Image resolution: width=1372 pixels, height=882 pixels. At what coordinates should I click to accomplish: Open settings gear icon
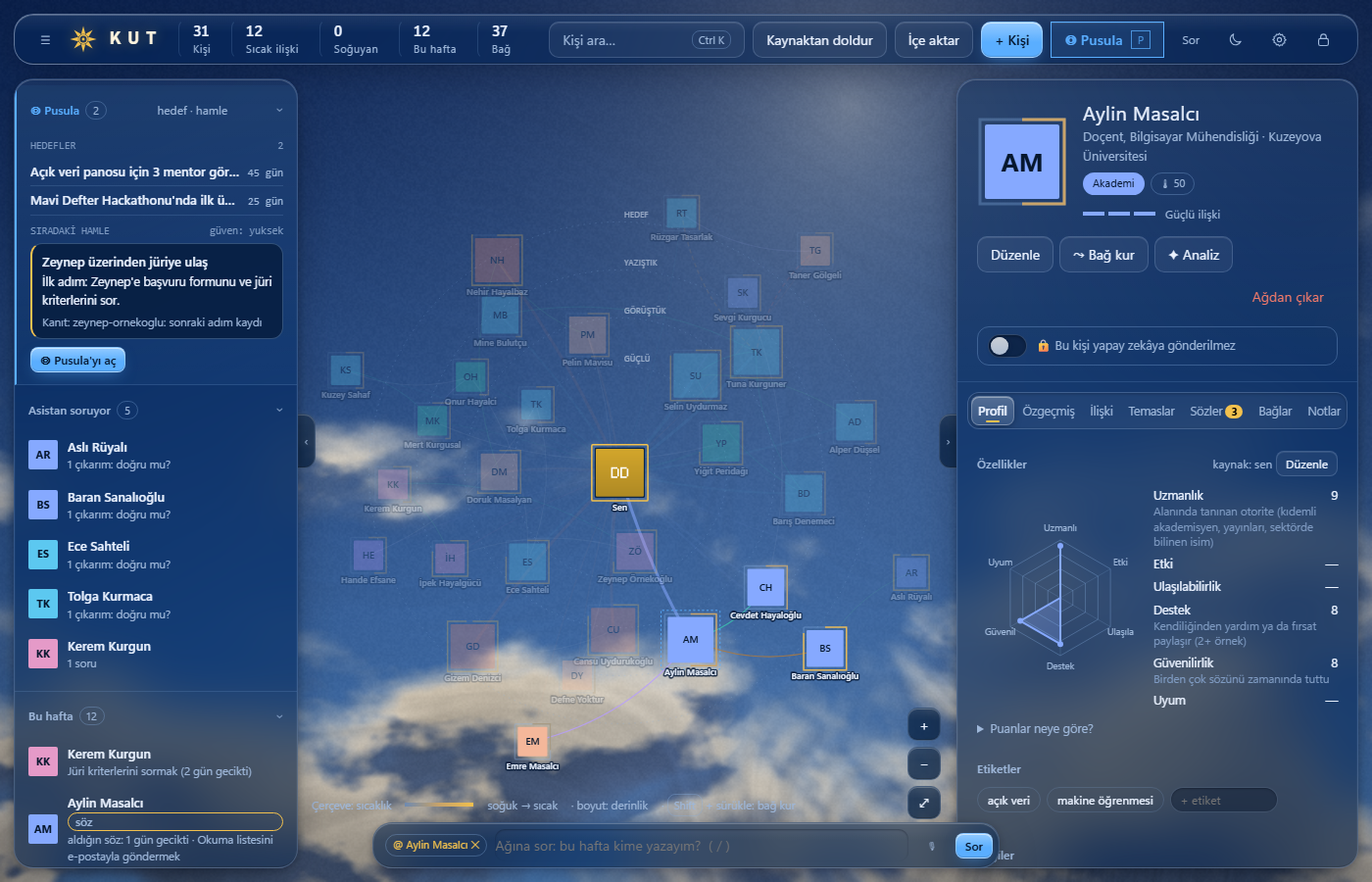pyautogui.click(x=1279, y=40)
